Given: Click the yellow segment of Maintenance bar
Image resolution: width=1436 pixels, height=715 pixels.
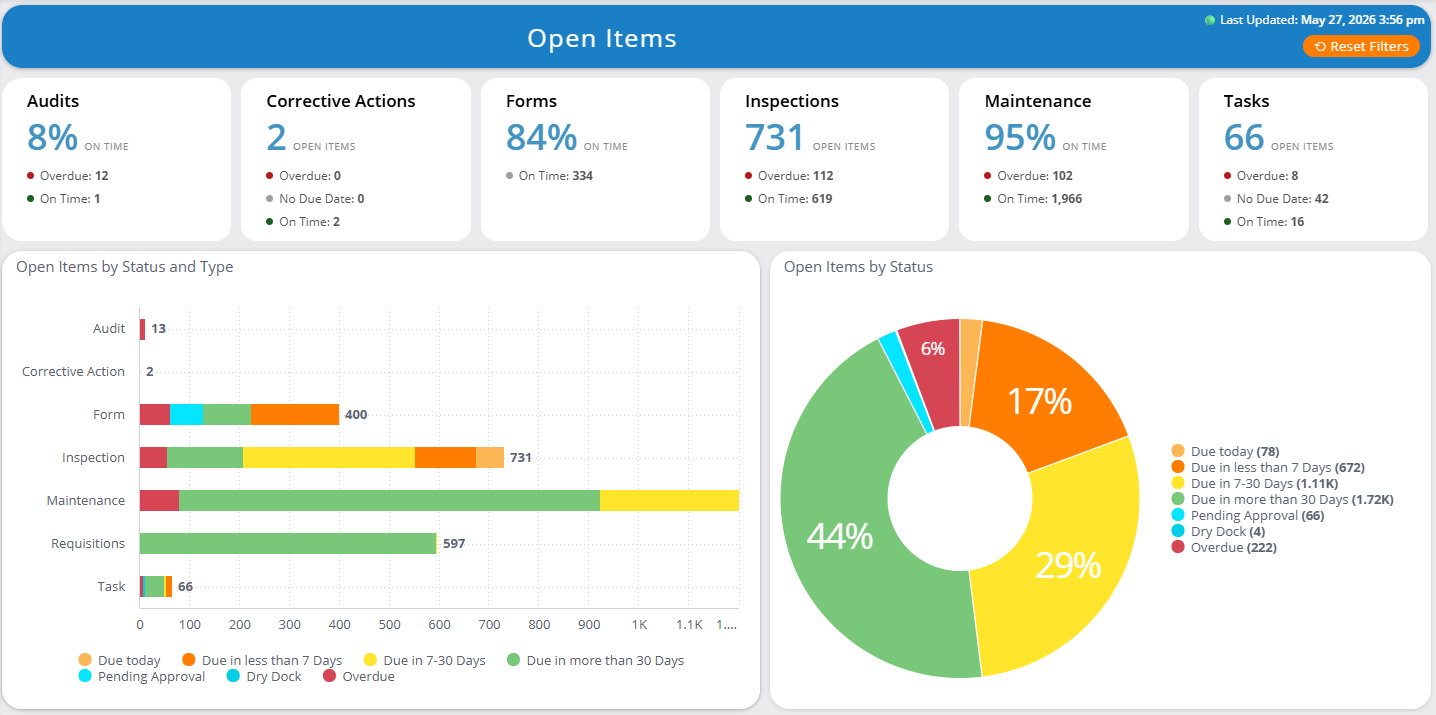Looking at the screenshot, I should coord(669,500).
